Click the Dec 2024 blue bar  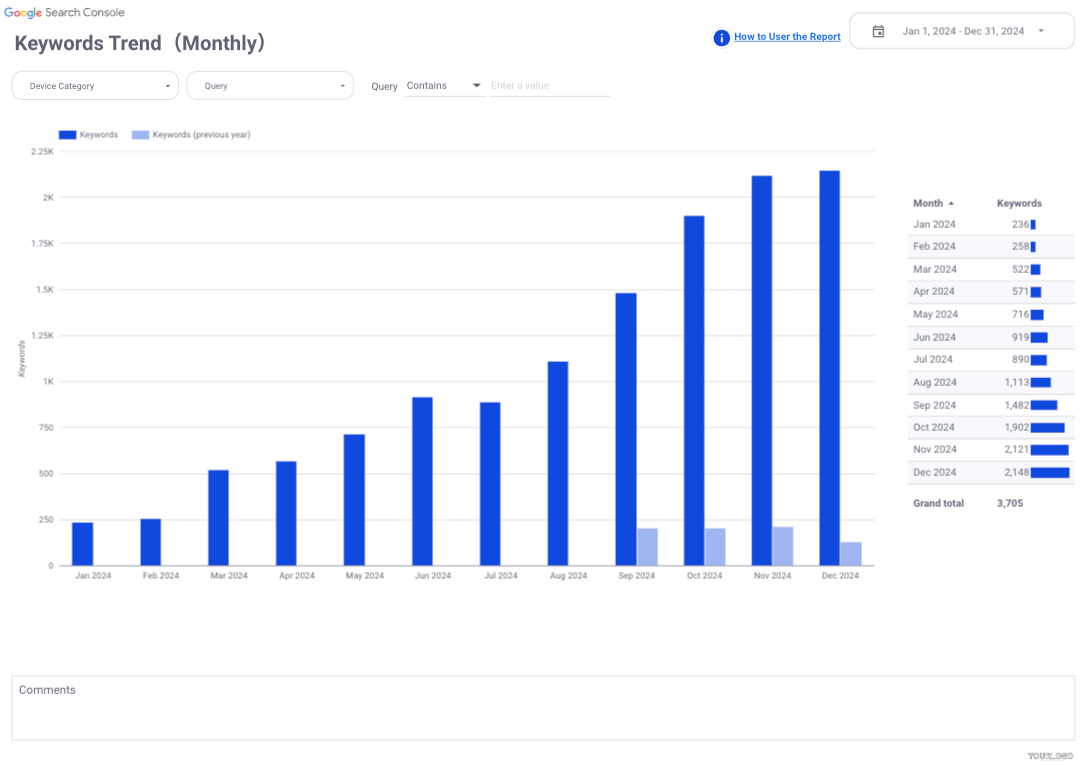(x=829, y=368)
